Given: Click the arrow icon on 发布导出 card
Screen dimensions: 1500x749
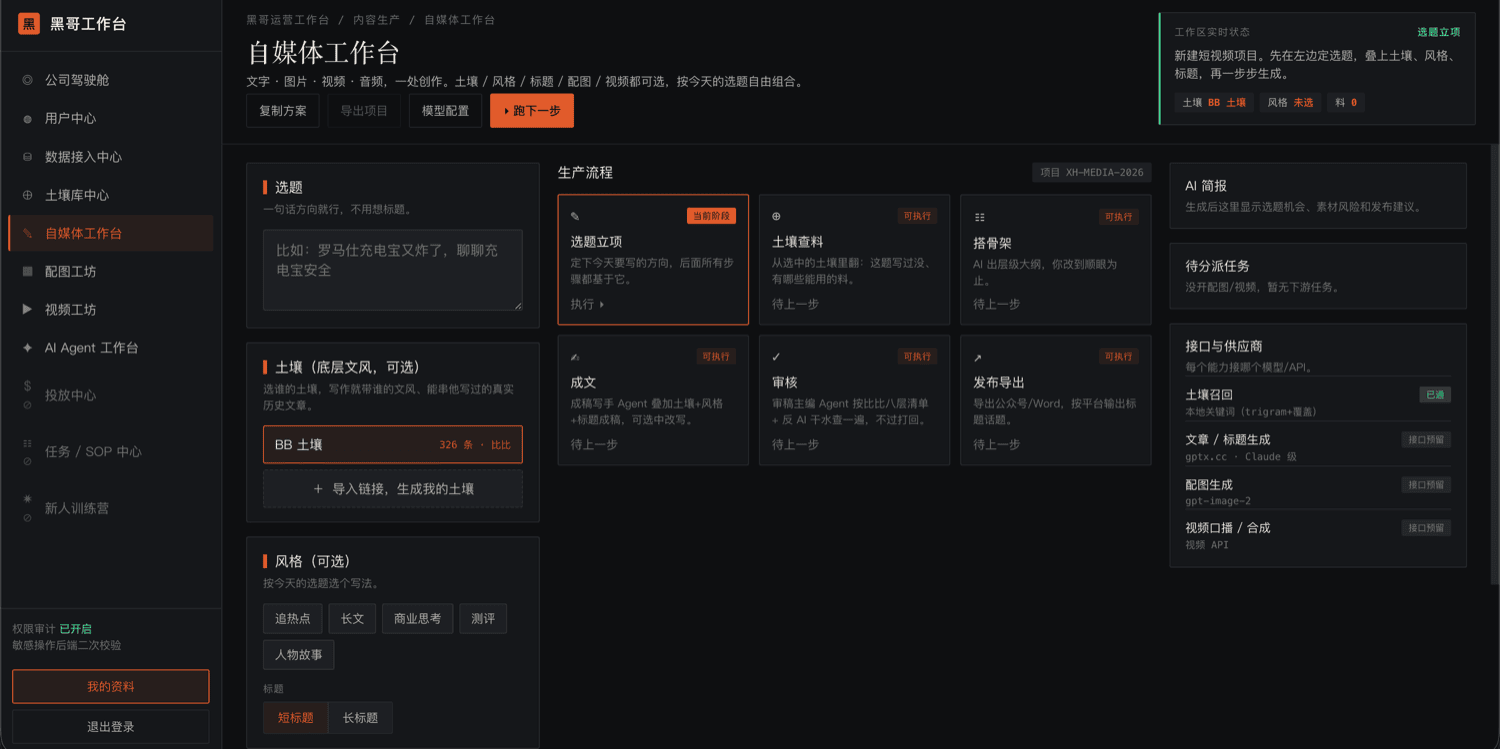Looking at the screenshot, I should (x=978, y=357).
